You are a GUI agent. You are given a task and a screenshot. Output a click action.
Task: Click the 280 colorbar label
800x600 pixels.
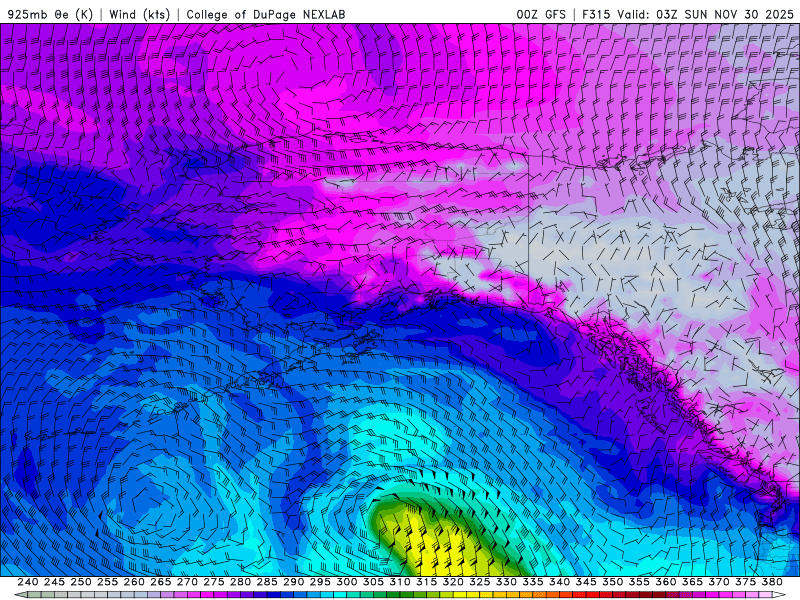pyautogui.click(x=240, y=582)
